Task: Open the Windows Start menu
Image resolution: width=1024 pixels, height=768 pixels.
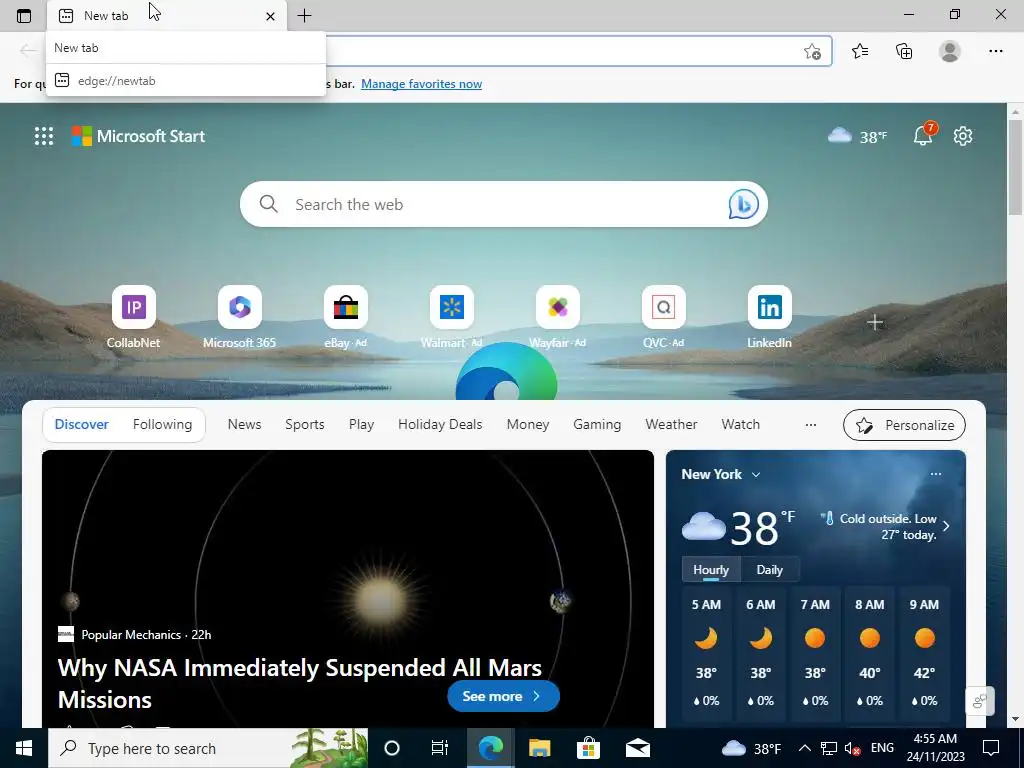Action: point(24,748)
